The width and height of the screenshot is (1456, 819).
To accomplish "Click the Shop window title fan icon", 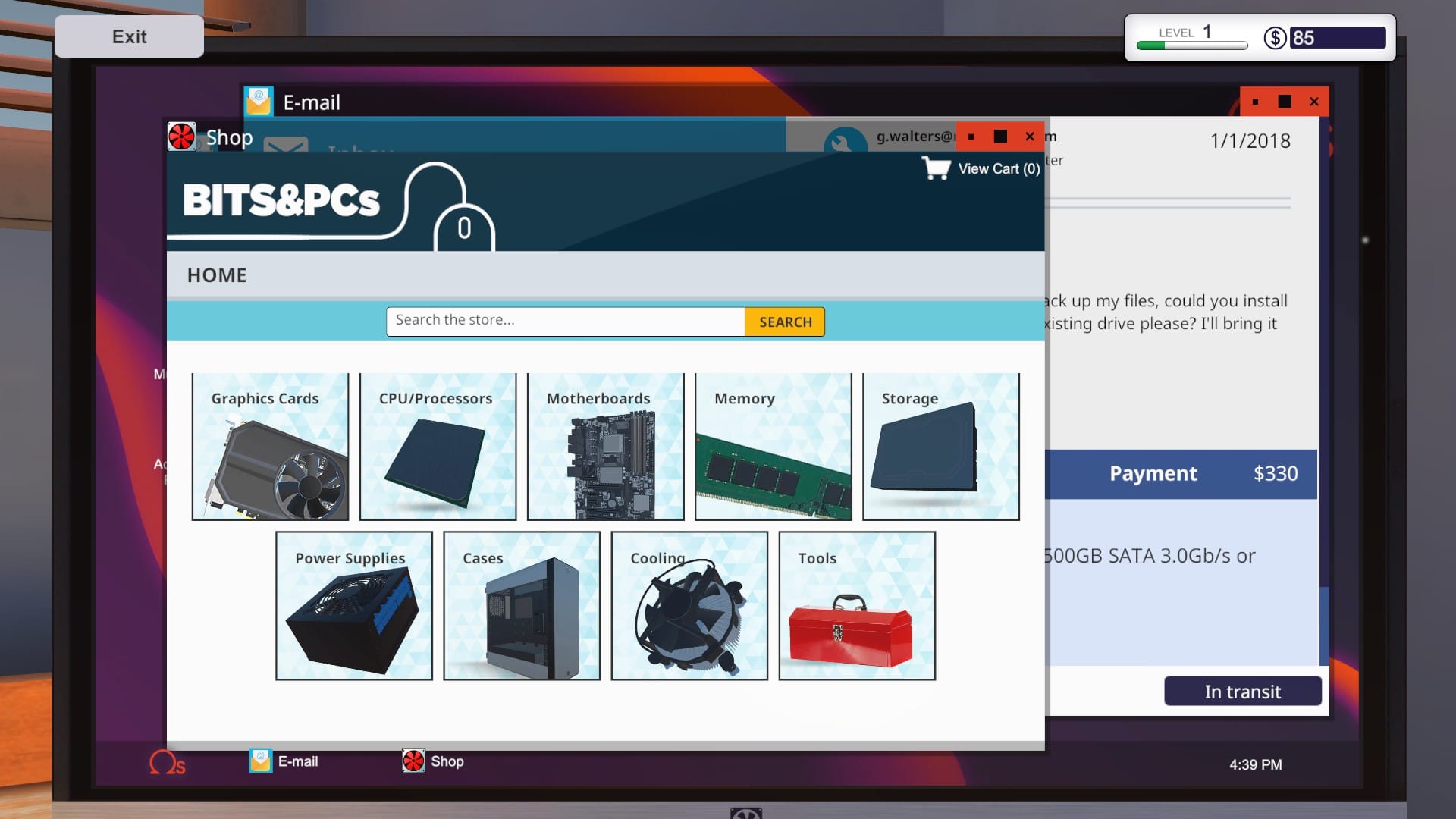I will pyautogui.click(x=181, y=136).
